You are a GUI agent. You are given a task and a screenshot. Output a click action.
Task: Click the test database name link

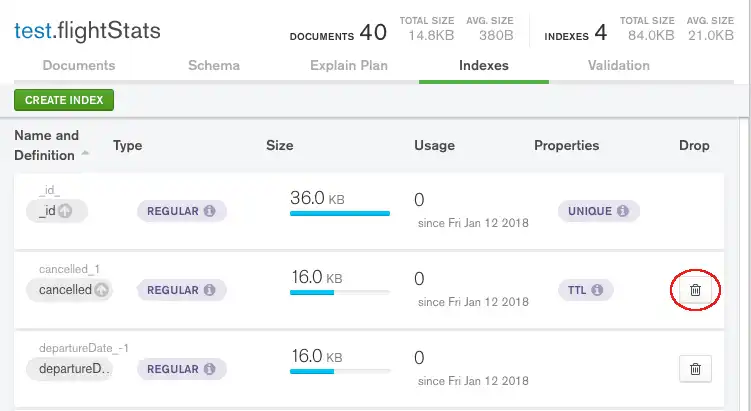tap(32, 31)
